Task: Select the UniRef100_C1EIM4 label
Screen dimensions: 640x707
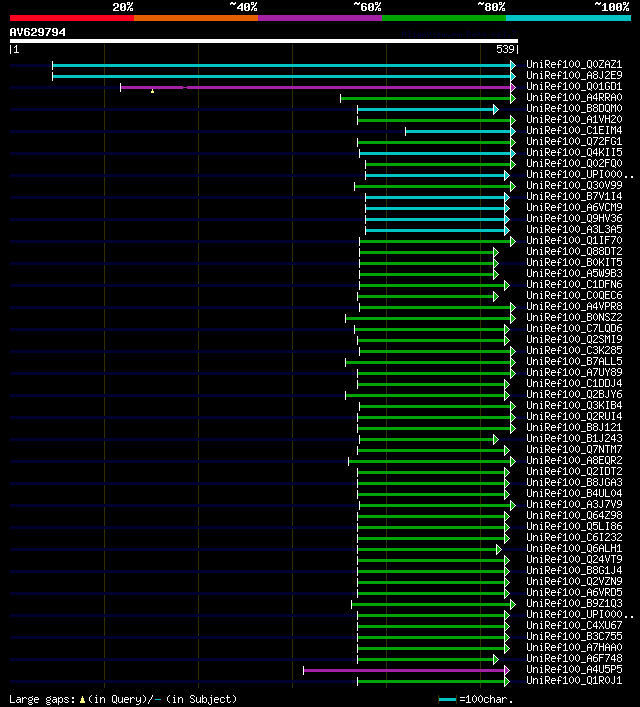Action: (574, 130)
